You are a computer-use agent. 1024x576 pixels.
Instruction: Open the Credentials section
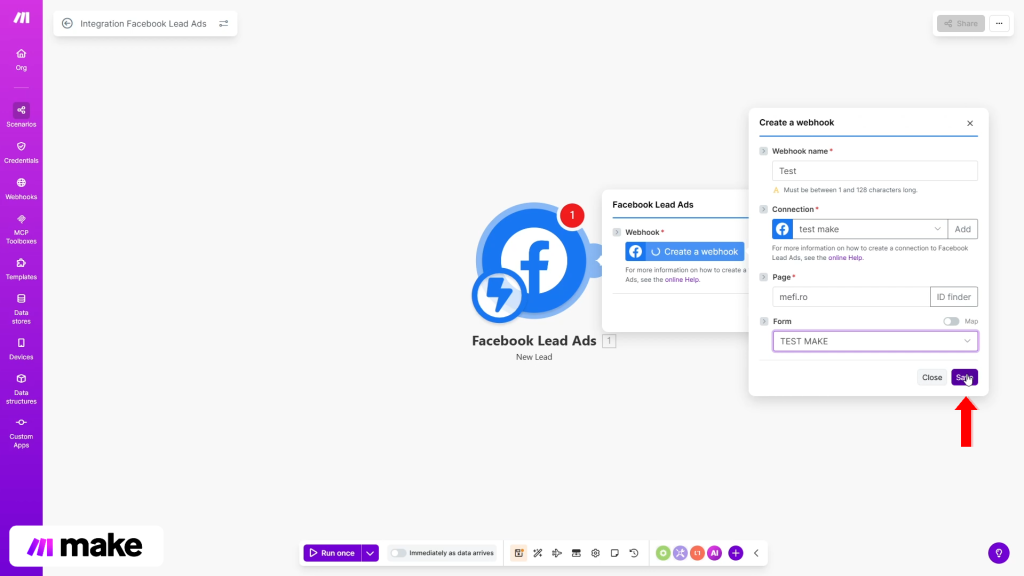click(x=21, y=152)
